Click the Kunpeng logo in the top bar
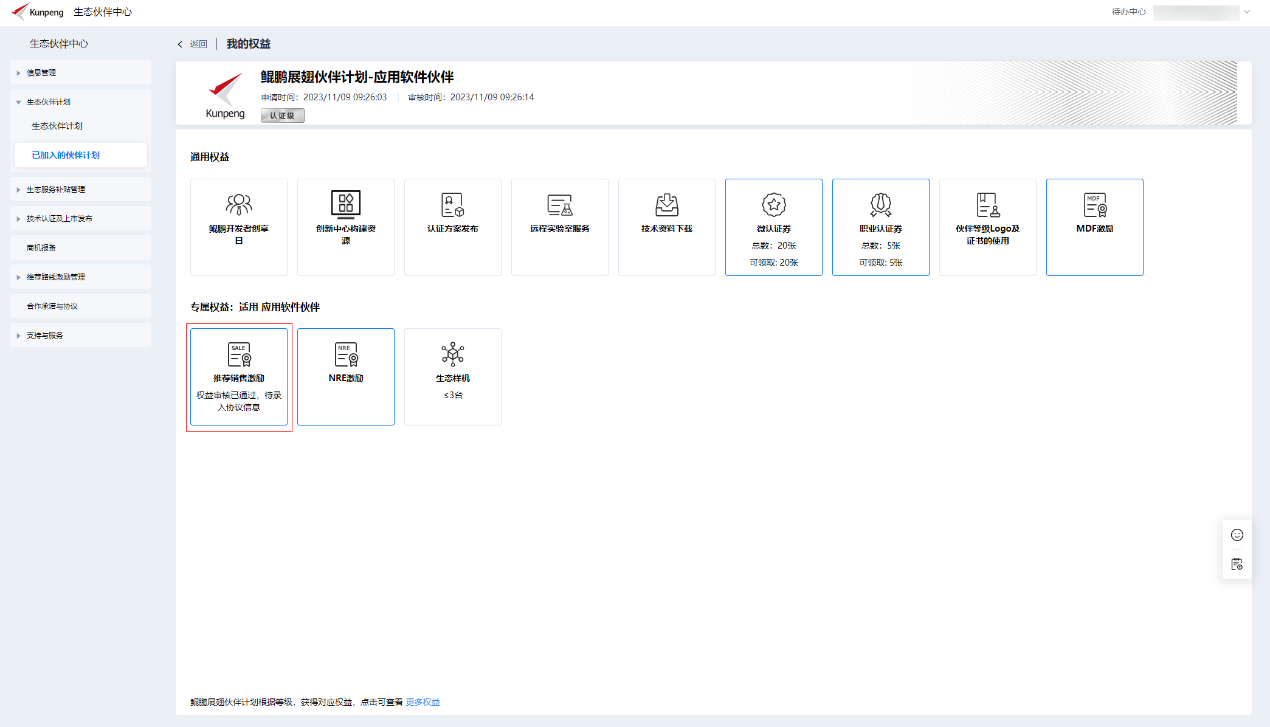Viewport: 1270px width, 727px height. click(x=37, y=12)
